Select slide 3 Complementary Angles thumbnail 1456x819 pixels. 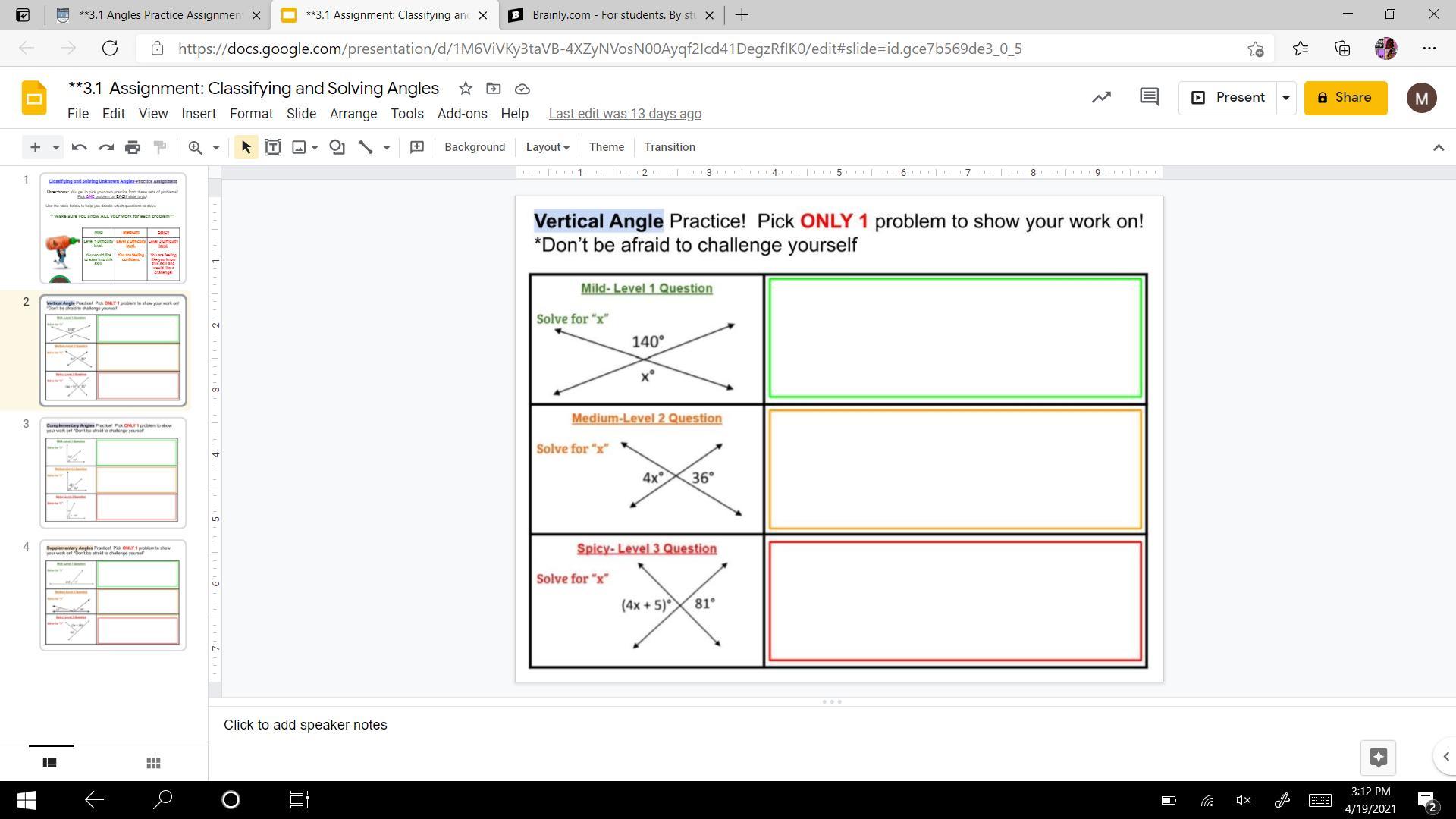pyautogui.click(x=113, y=472)
